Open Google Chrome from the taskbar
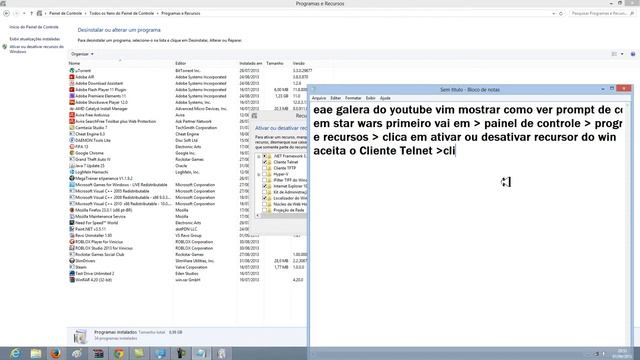 coord(119,353)
